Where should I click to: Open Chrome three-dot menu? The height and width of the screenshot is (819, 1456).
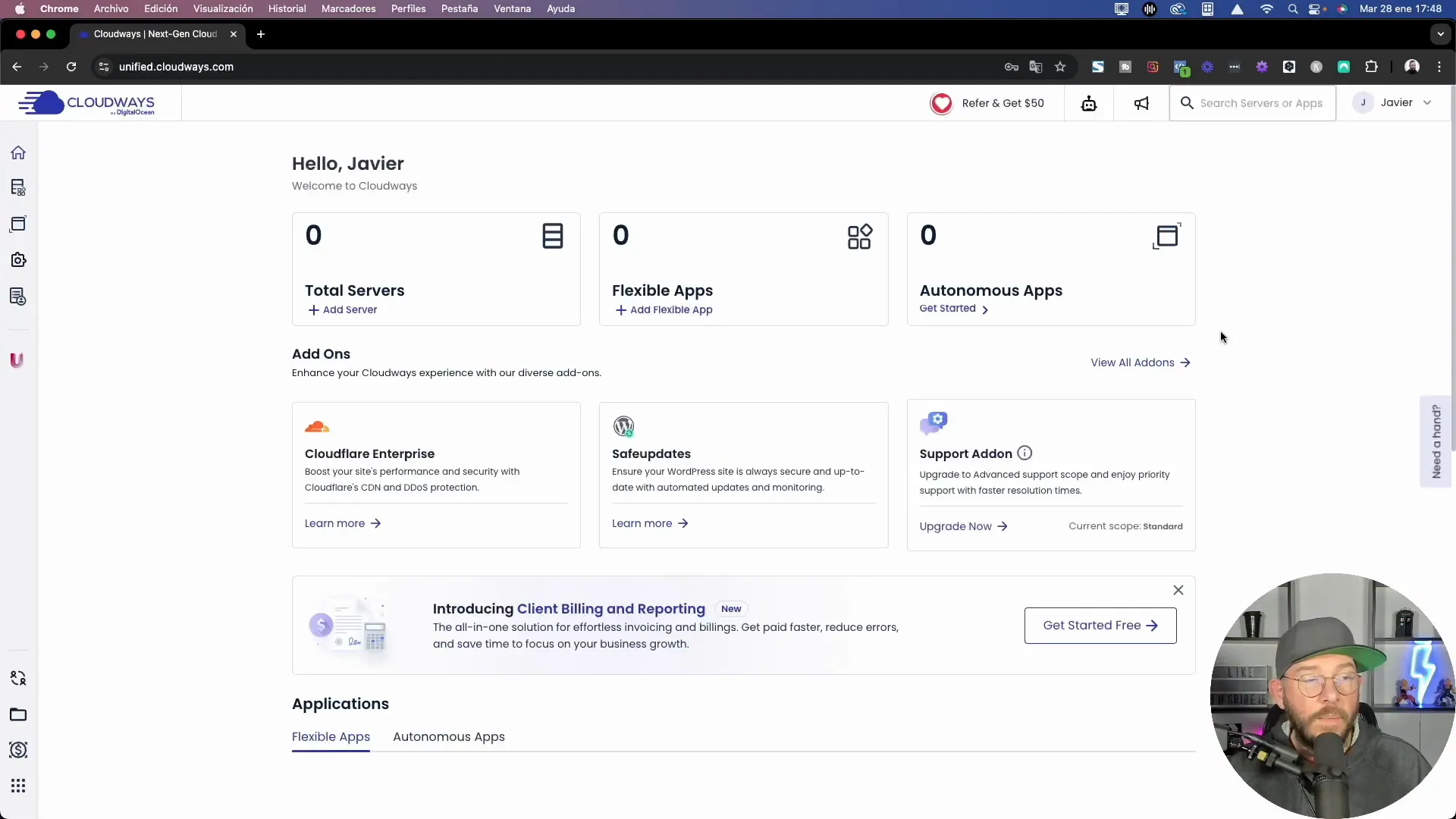1439,67
